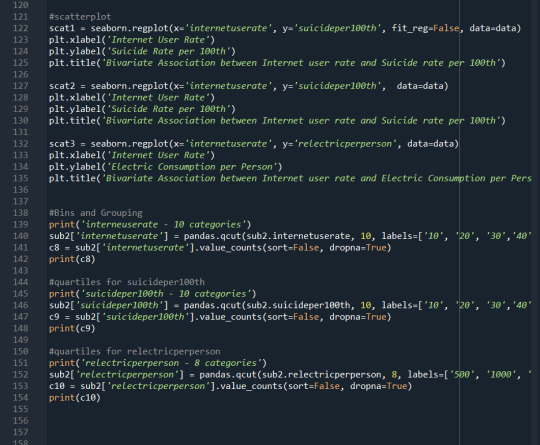Image resolution: width=540 pixels, height=445 pixels.
Task: Click '#quartiles for suicideper100th' comment
Action: point(127,282)
